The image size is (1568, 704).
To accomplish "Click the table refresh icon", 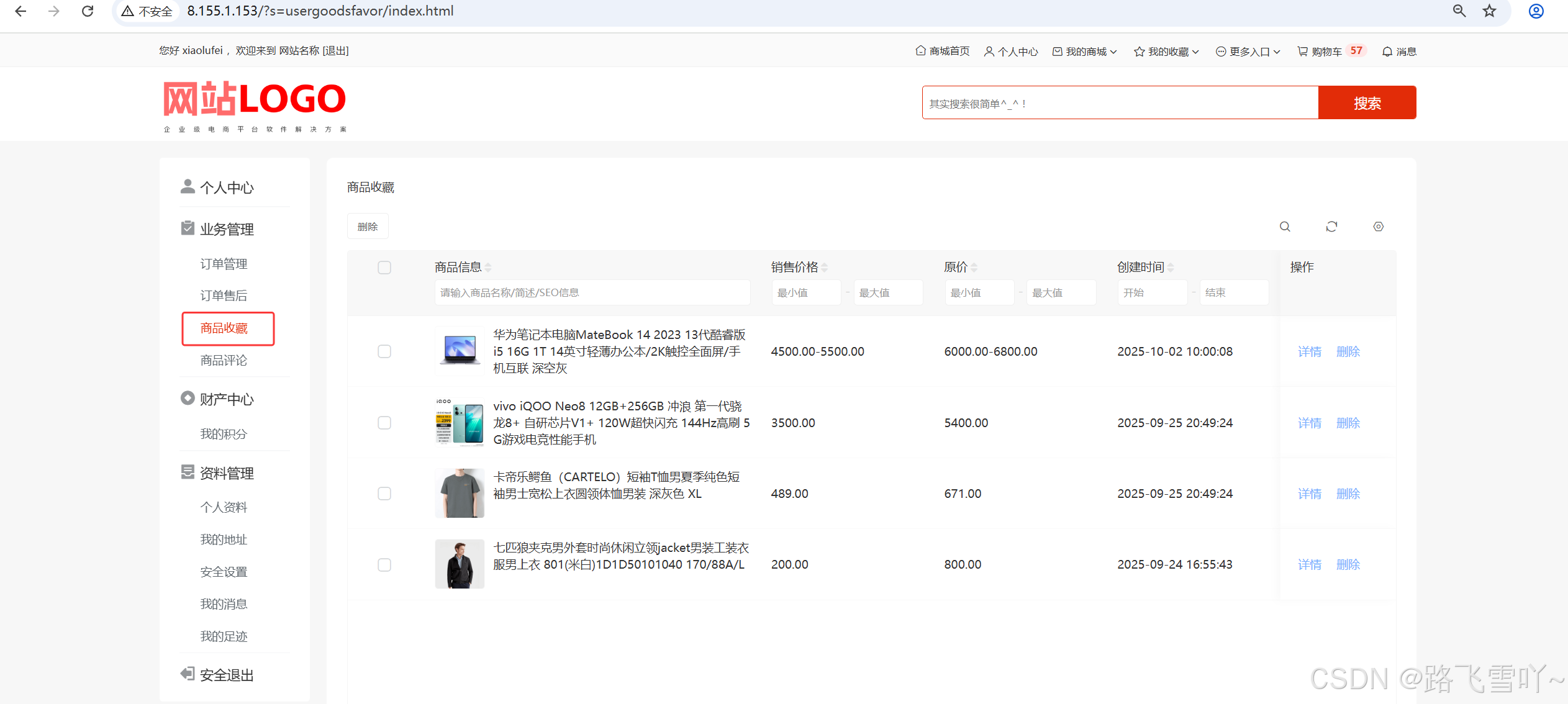I will 1331,227.
